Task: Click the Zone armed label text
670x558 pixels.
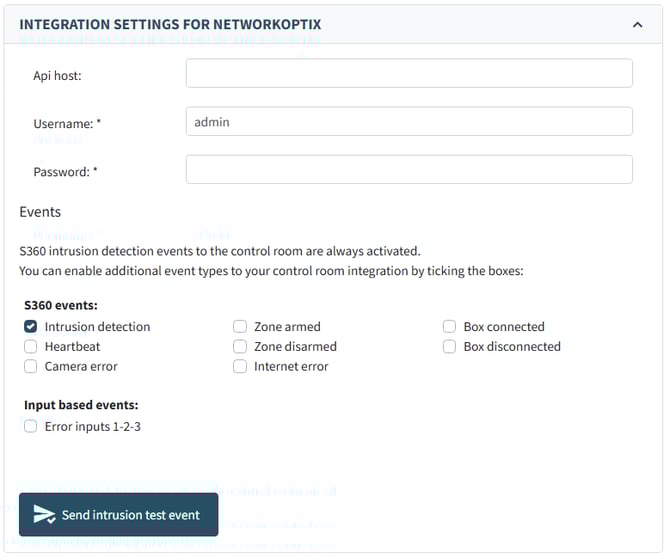Action: coord(287,327)
